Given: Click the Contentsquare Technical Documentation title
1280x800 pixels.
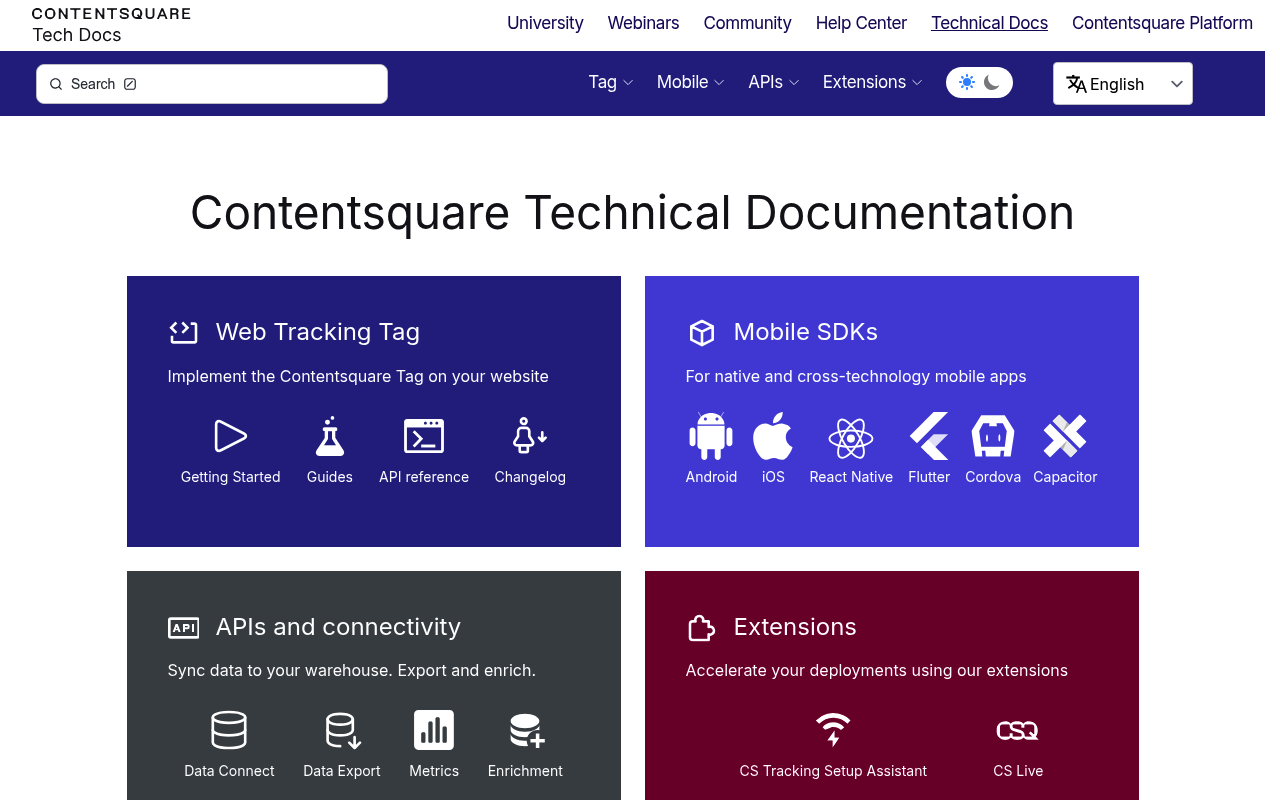Looking at the screenshot, I should (632, 212).
